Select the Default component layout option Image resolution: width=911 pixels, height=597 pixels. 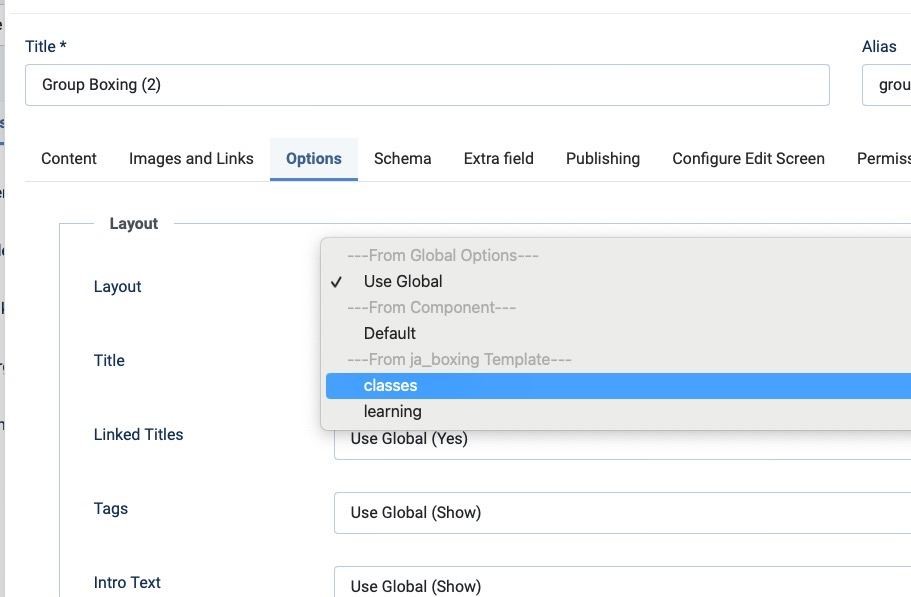(x=390, y=333)
